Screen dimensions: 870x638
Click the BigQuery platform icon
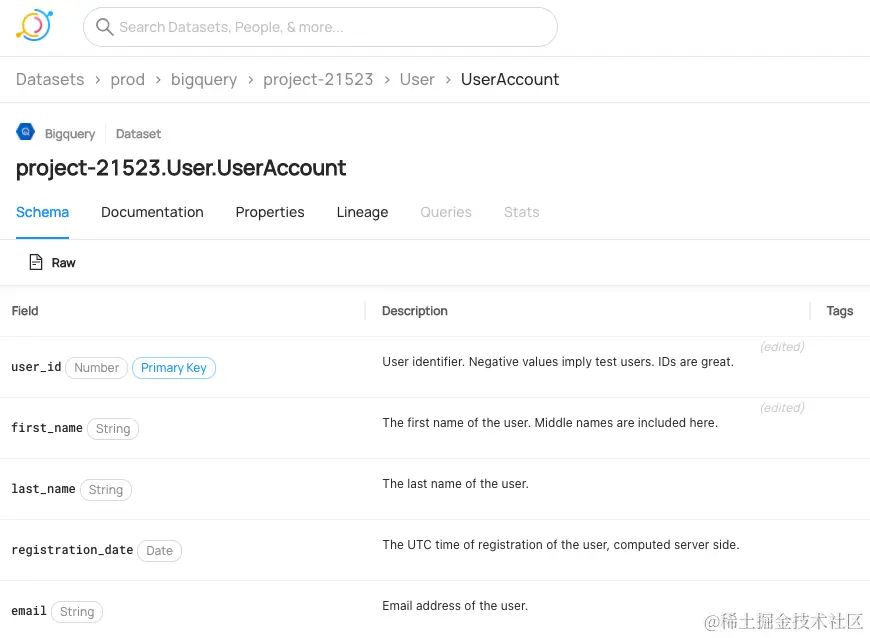click(26, 132)
